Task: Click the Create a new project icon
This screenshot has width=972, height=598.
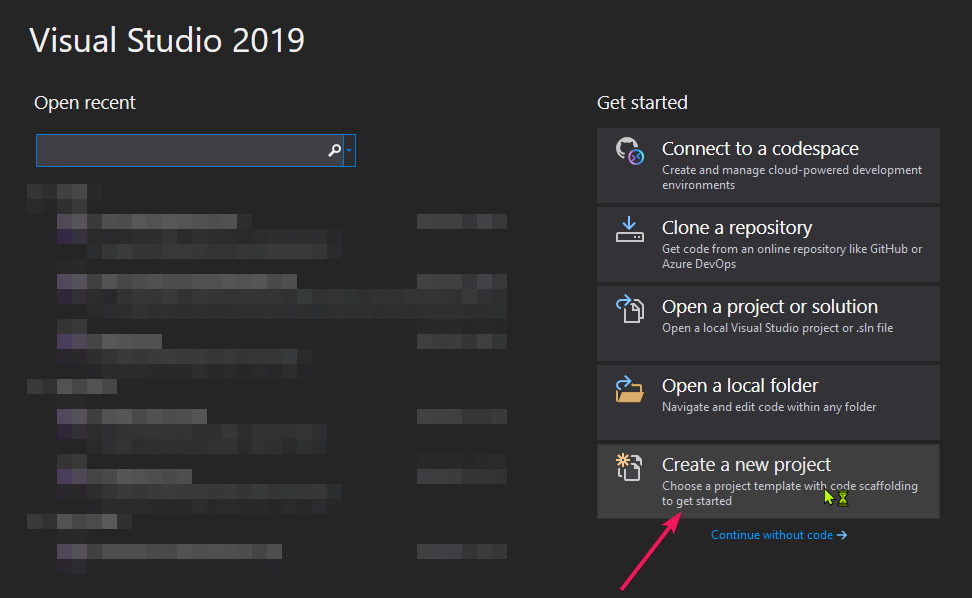Action: 629,467
